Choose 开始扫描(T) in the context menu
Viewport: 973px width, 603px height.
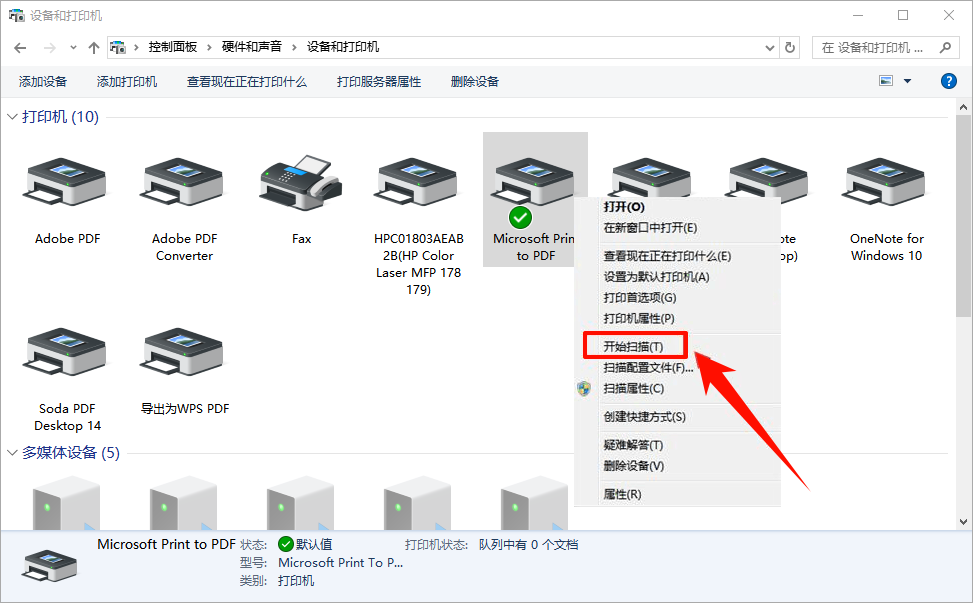635,346
